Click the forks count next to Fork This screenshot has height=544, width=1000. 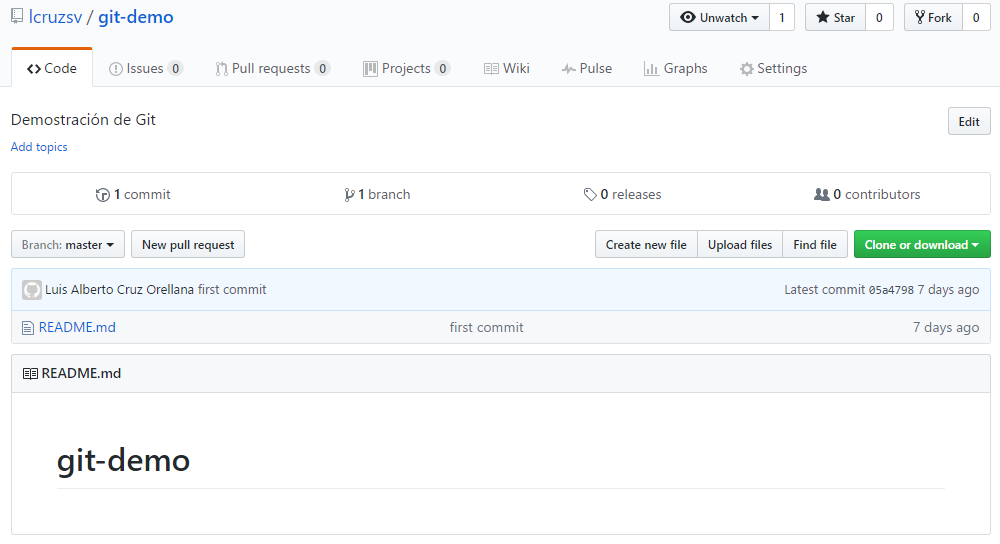coord(976,17)
